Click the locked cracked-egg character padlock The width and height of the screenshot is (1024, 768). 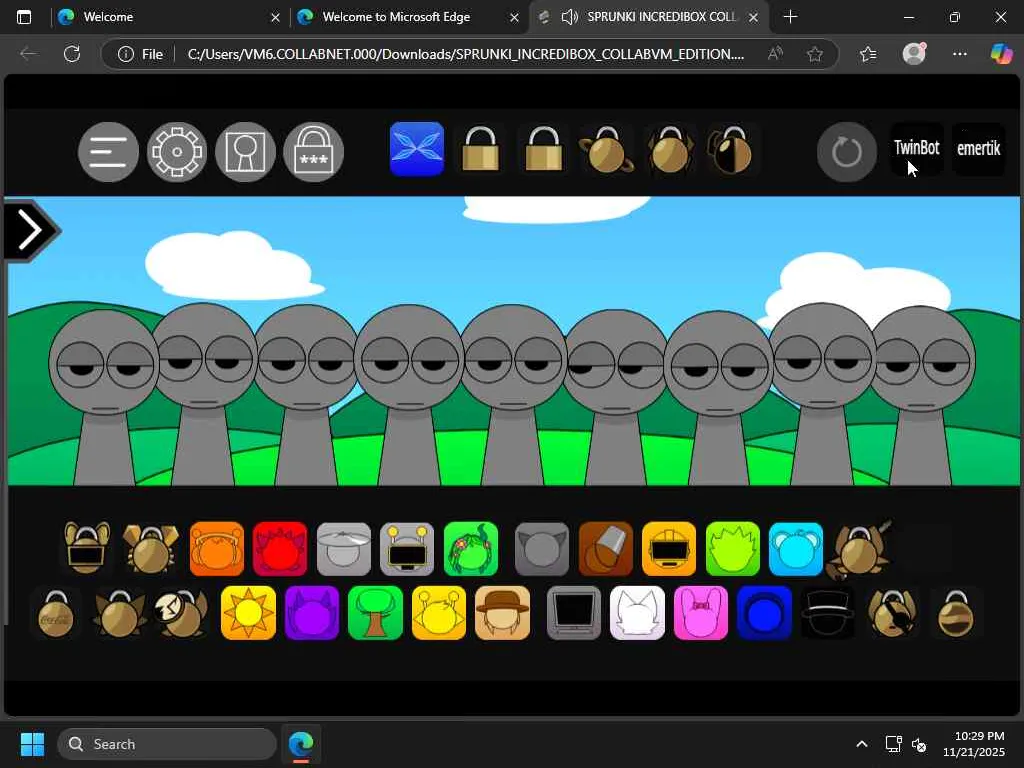[x=181, y=613]
